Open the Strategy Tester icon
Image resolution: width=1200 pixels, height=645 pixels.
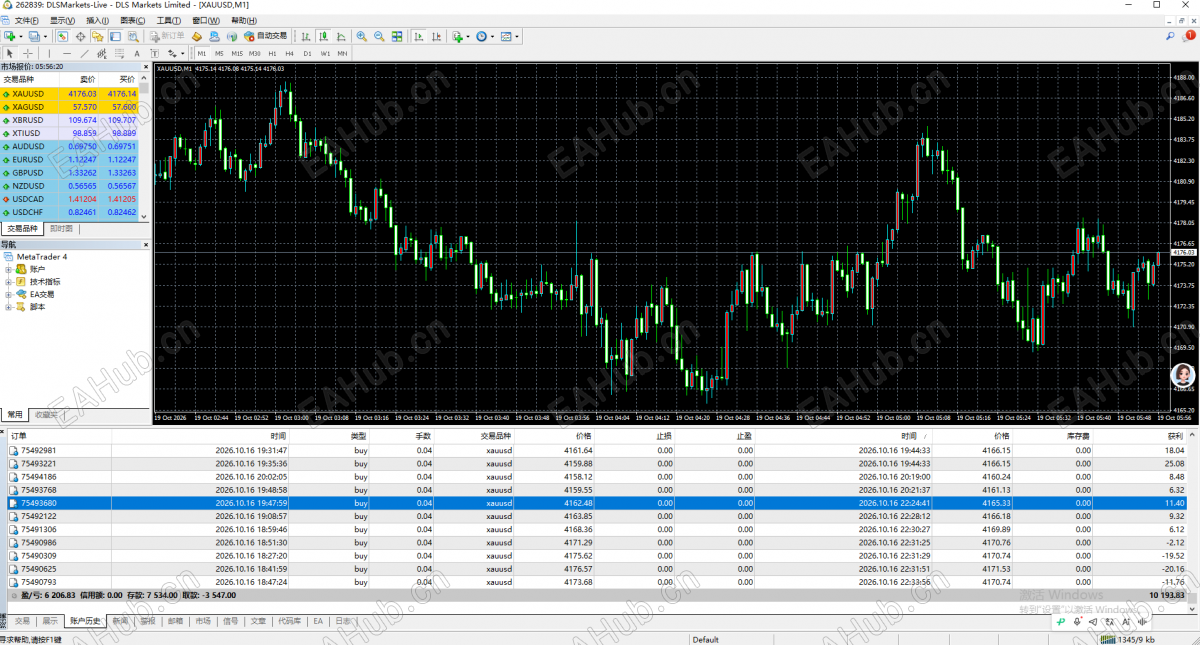[133, 36]
